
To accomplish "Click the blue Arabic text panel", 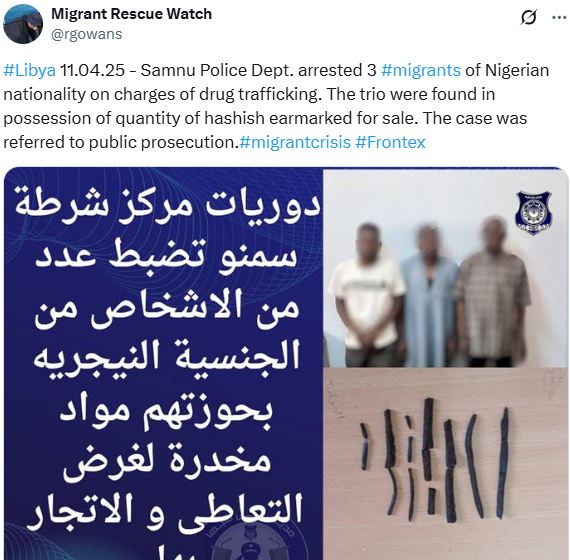I will [164, 364].
